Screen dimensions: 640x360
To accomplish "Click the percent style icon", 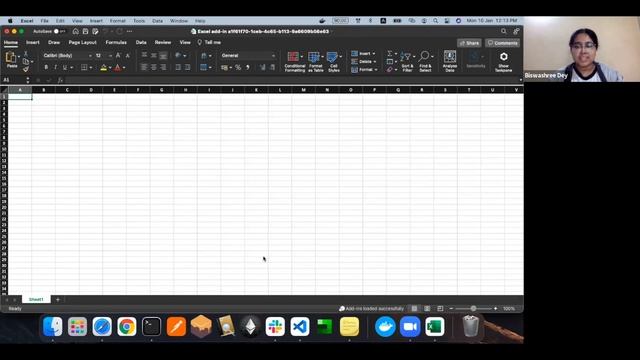I will tap(238, 67).
